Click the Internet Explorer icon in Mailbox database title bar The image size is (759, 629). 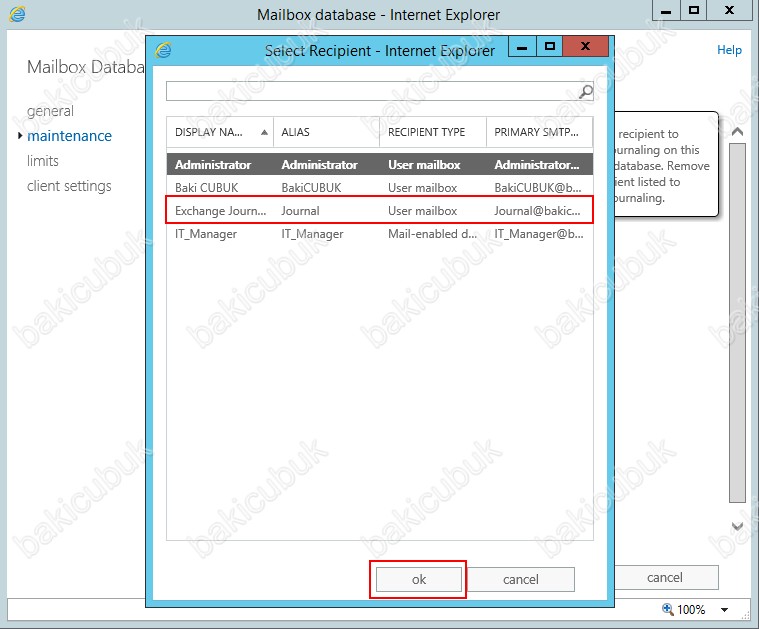click(17, 14)
